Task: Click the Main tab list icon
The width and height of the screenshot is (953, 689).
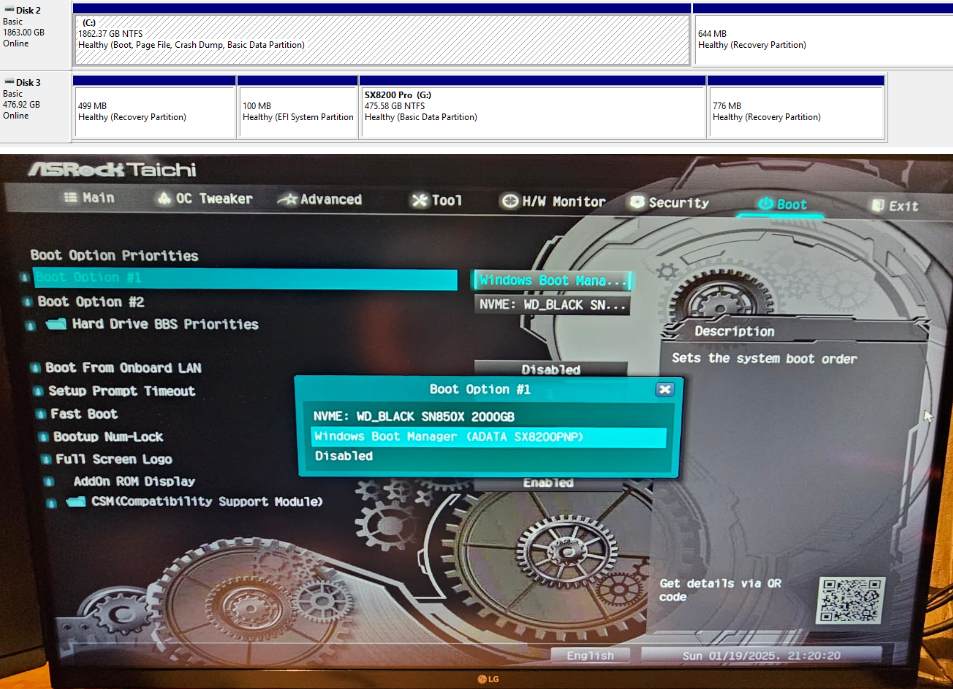Action: [71, 197]
